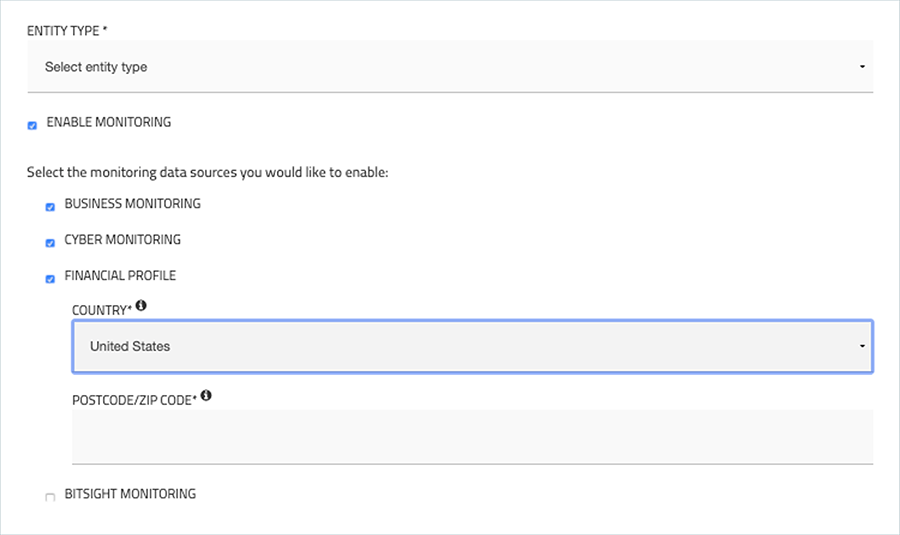Click the info icon beside Postcode/Zip Code

(206, 396)
